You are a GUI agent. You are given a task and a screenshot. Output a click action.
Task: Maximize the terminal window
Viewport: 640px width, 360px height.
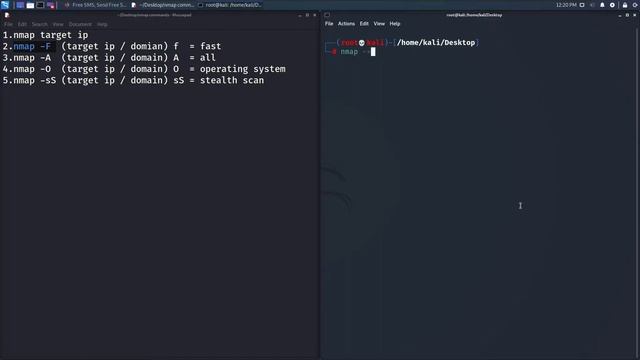pos(627,15)
